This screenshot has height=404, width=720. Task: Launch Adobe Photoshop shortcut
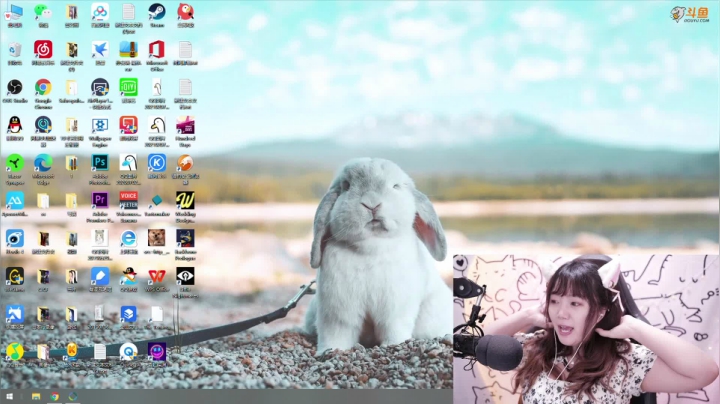coord(100,163)
